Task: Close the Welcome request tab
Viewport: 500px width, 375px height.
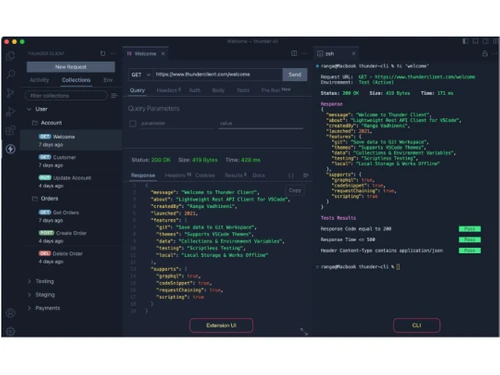Action: coord(163,54)
